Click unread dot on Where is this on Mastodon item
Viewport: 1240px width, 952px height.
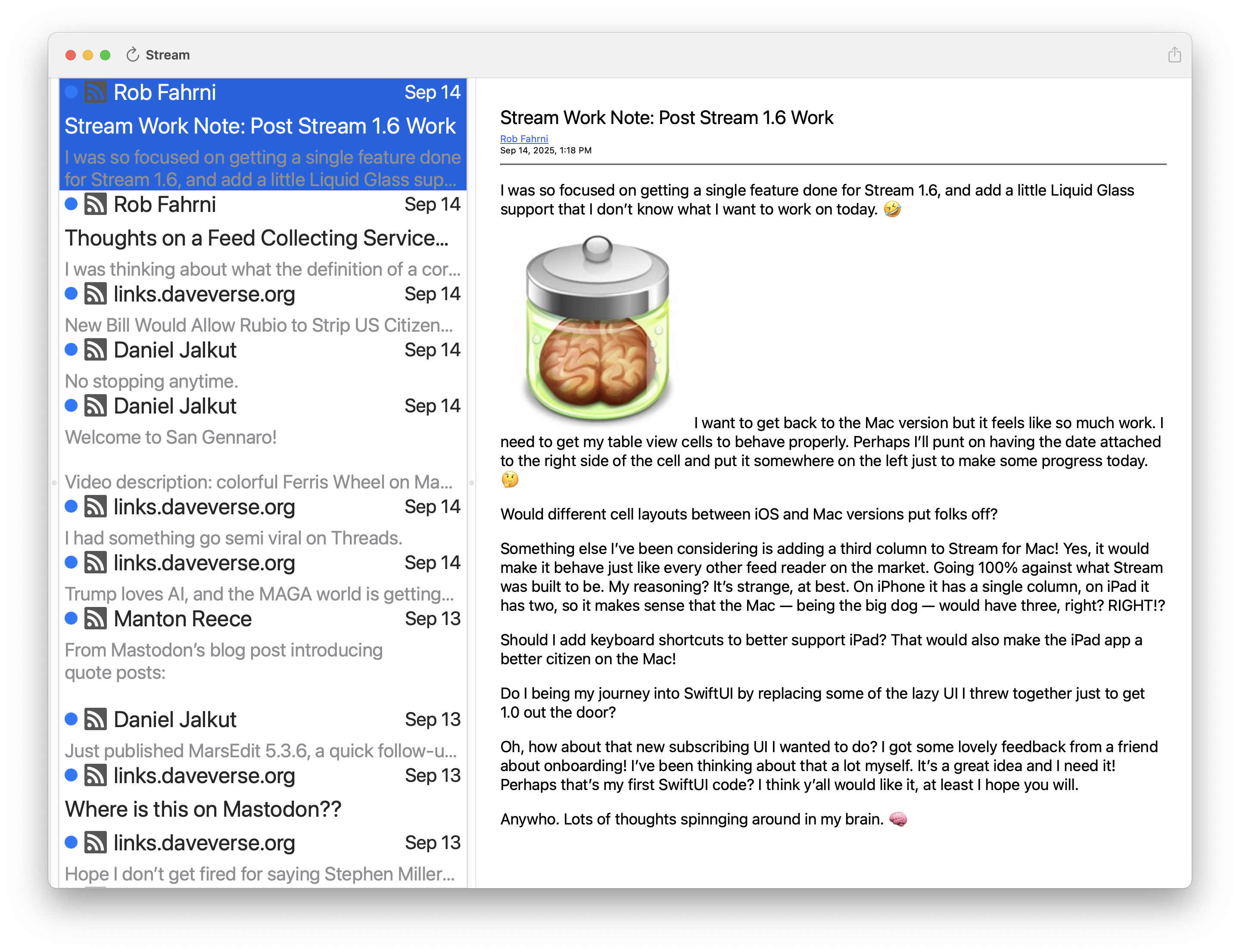[x=71, y=775]
